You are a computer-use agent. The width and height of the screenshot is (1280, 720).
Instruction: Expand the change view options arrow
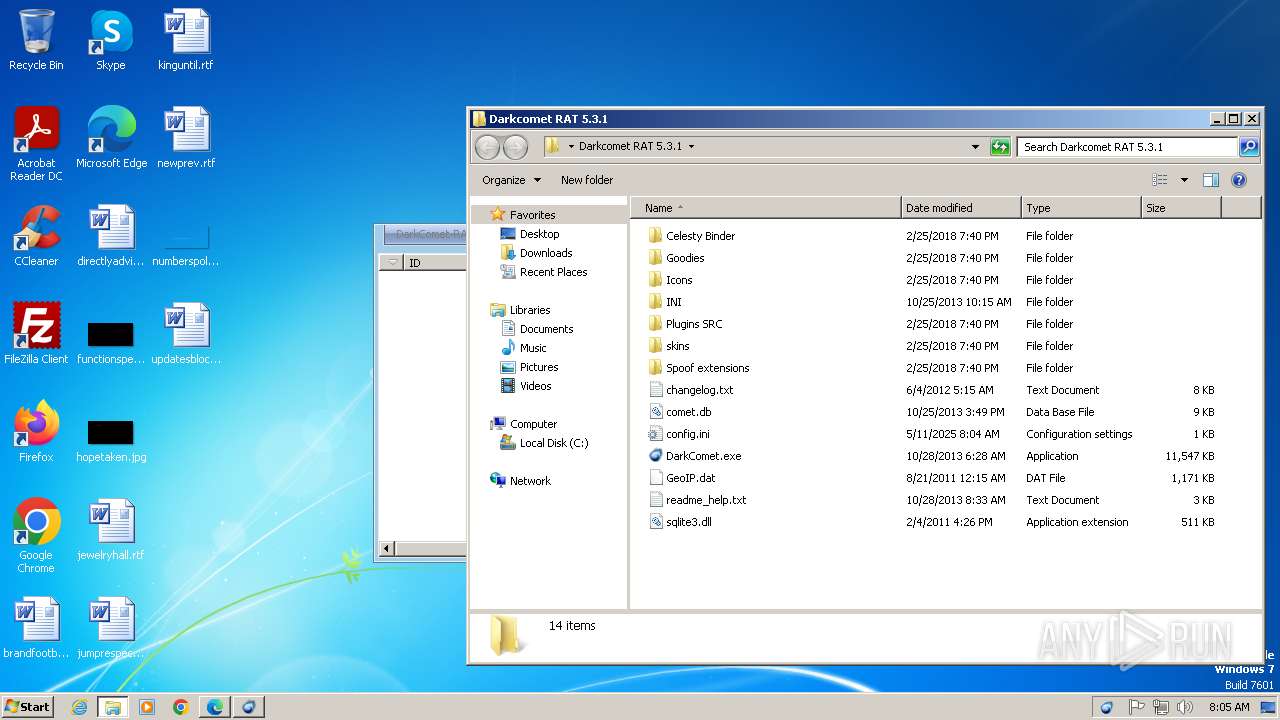coord(1184,180)
